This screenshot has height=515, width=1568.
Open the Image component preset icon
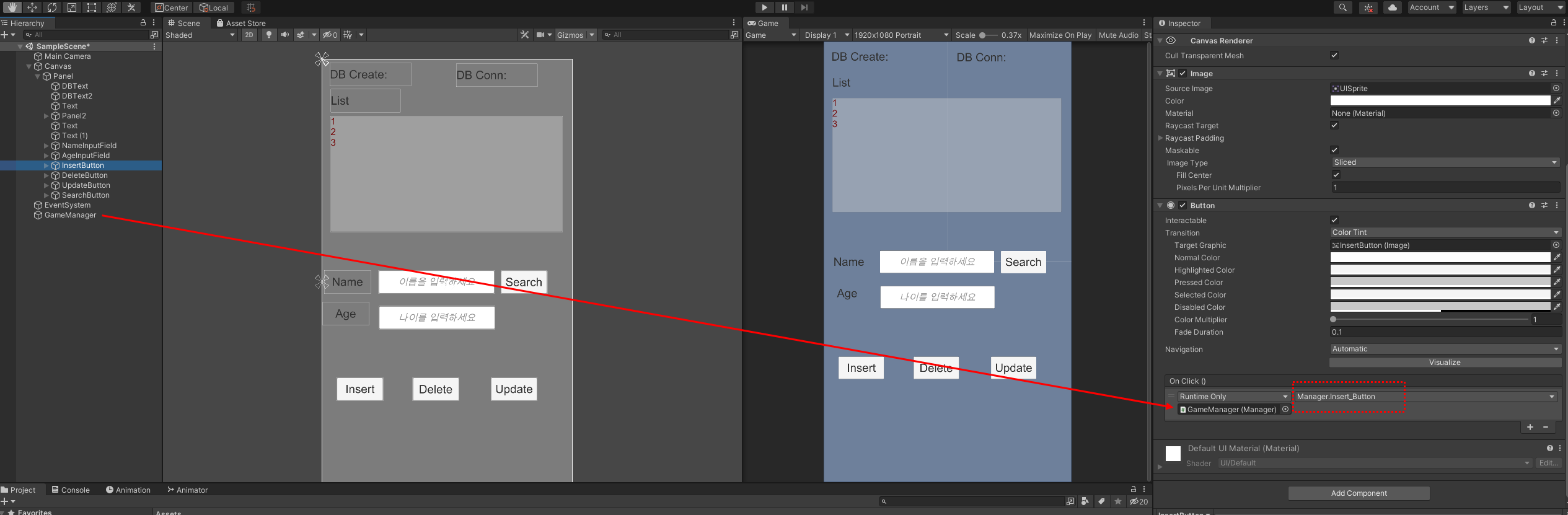[x=1544, y=73]
